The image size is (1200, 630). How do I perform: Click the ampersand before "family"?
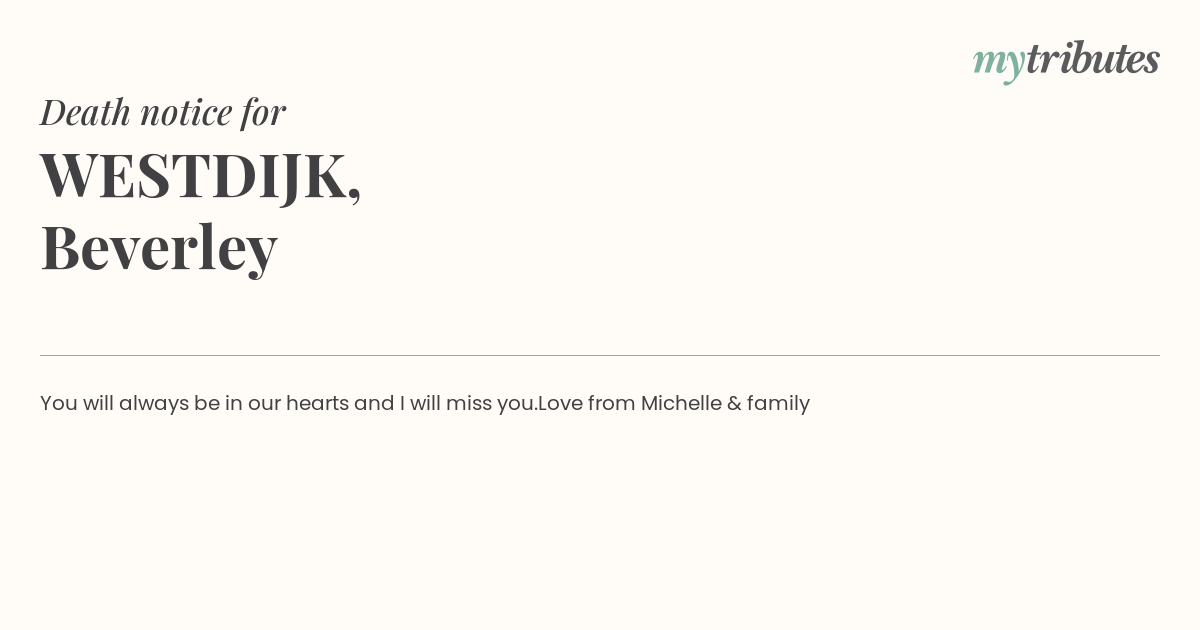(x=734, y=403)
